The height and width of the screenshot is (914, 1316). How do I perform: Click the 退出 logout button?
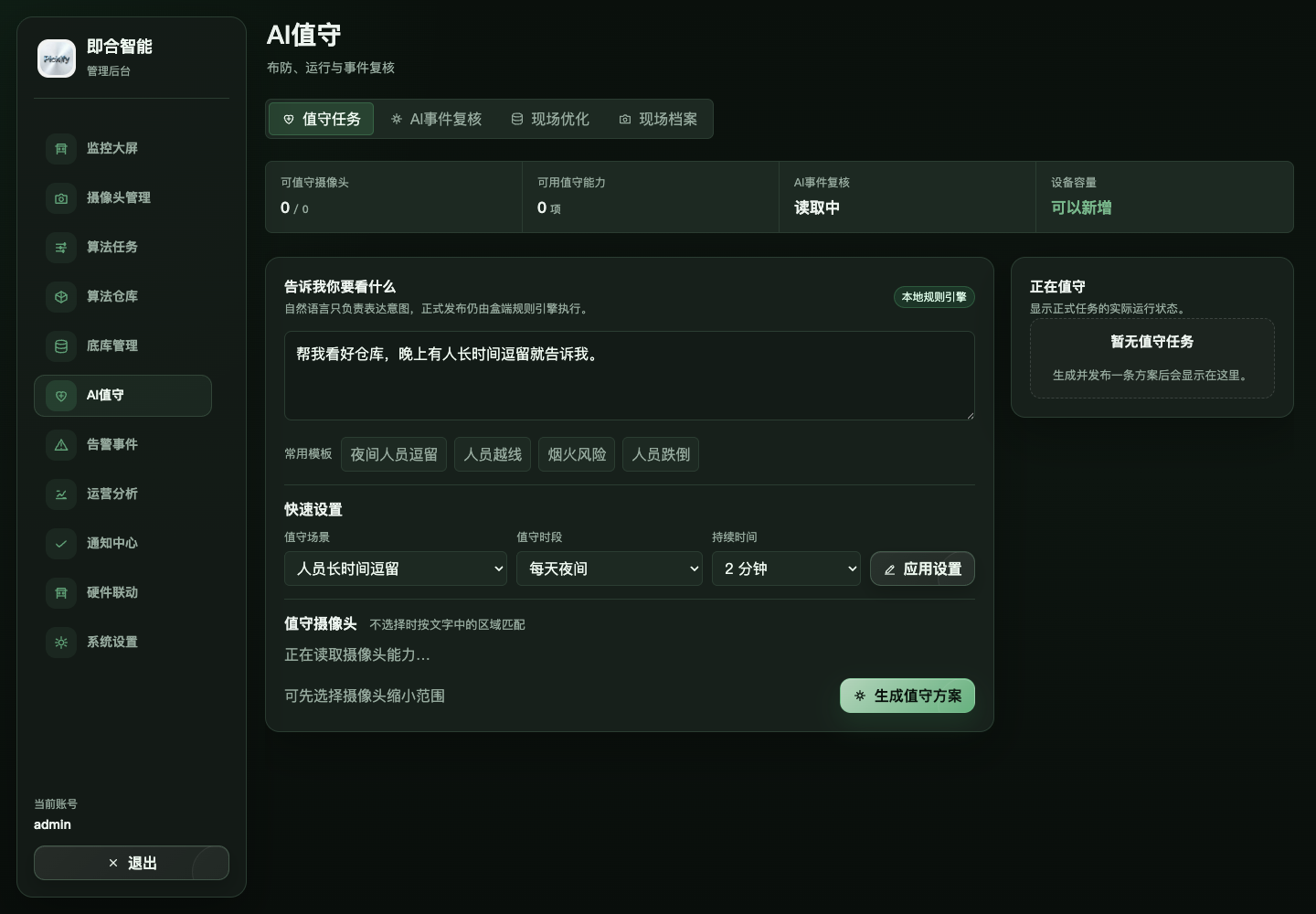point(132,863)
